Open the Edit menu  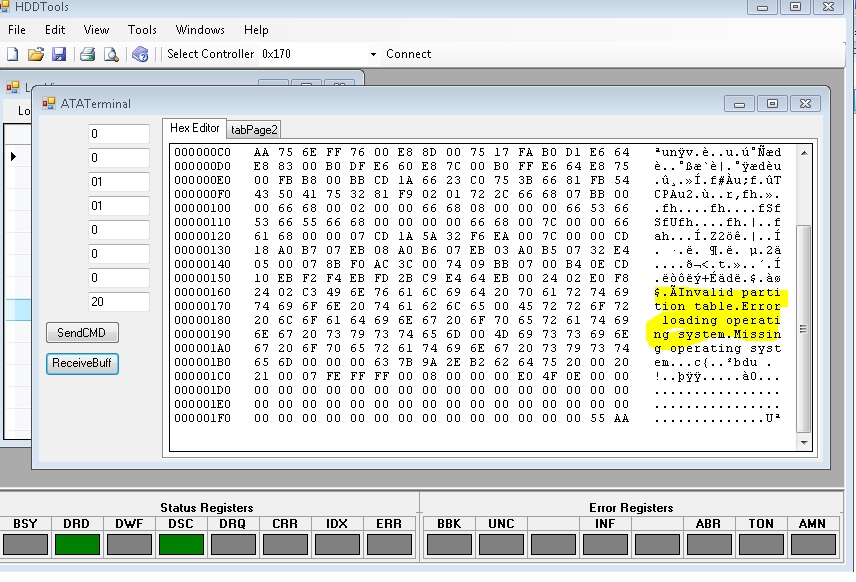tap(55, 30)
